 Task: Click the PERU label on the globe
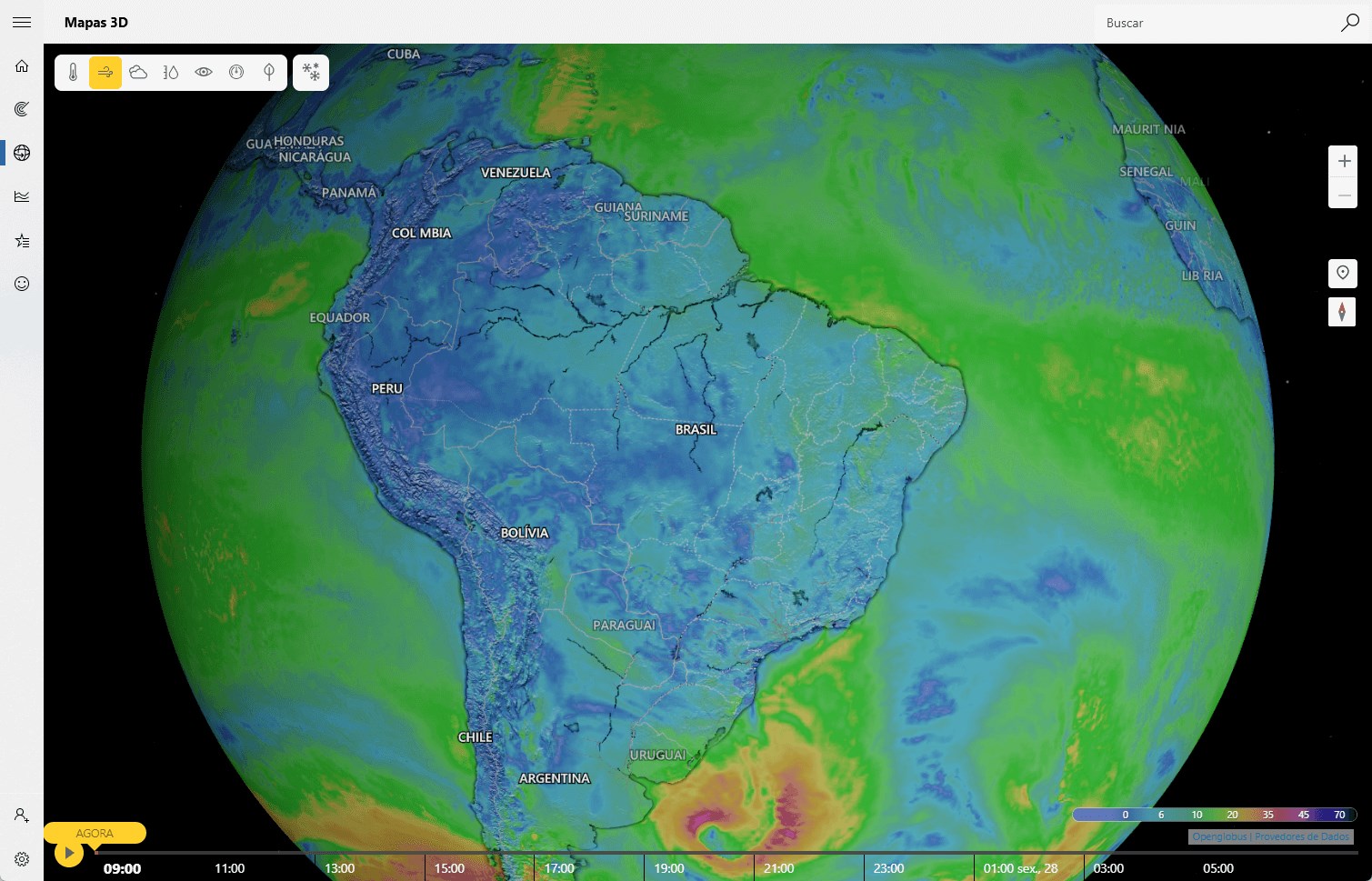[386, 388]
